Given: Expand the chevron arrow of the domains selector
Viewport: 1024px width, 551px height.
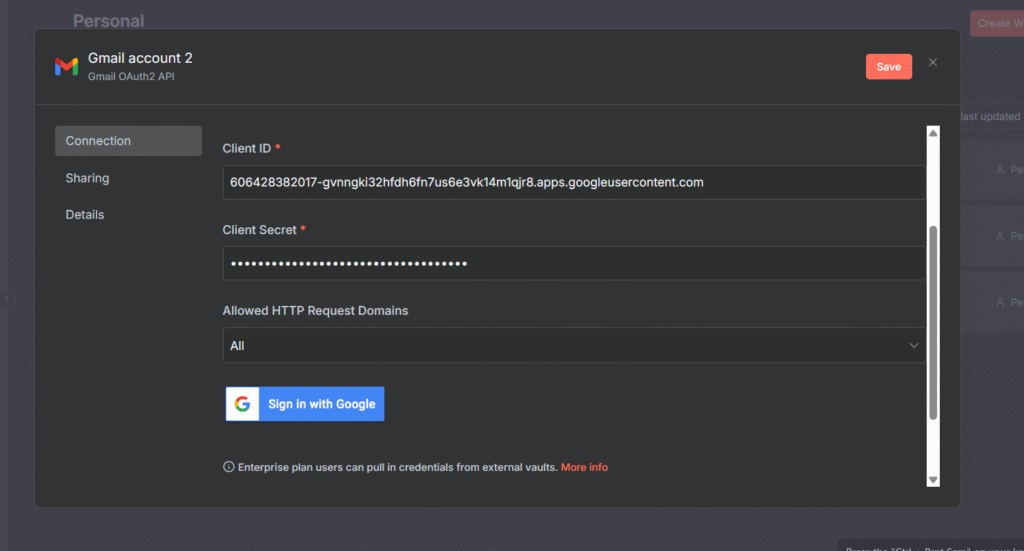Looking at the screenshot, I should click(x=913, y=345).
